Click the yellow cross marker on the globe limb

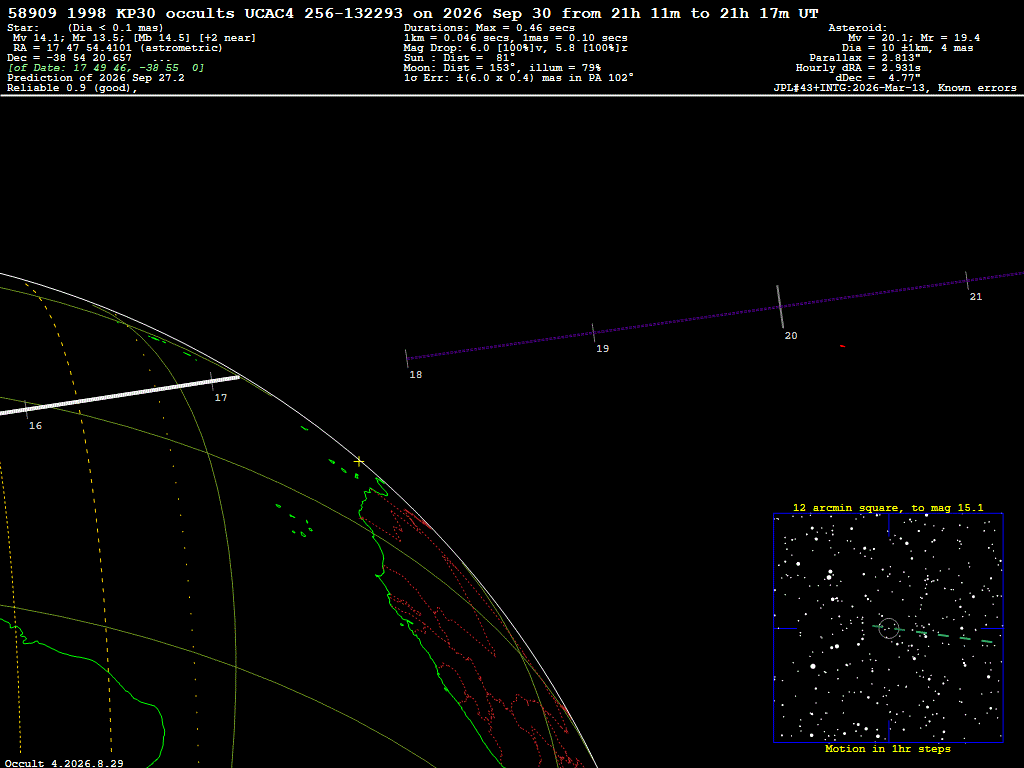pos(359,461)
